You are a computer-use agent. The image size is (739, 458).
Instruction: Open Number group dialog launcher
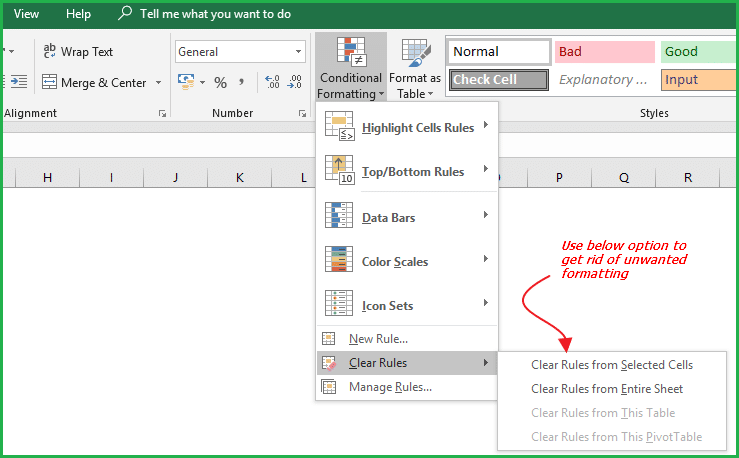(x=302, y=114)
